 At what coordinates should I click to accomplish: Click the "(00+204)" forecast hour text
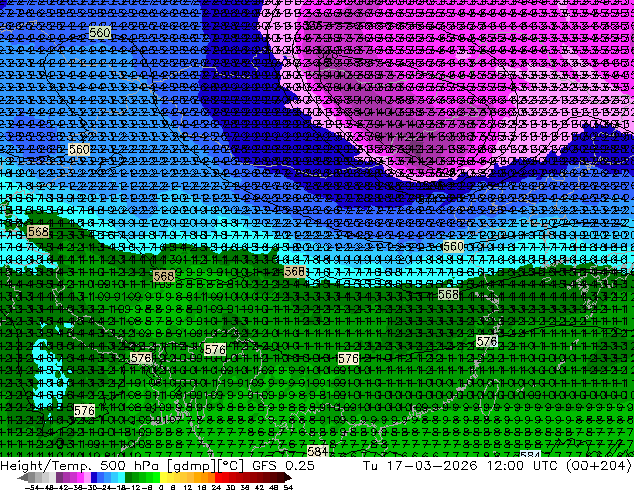pos(599,466)
